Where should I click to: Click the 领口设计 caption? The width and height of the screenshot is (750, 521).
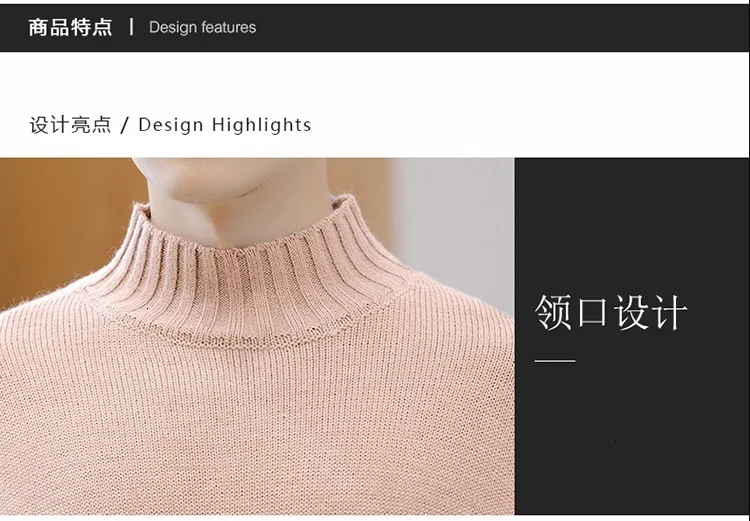611,312
